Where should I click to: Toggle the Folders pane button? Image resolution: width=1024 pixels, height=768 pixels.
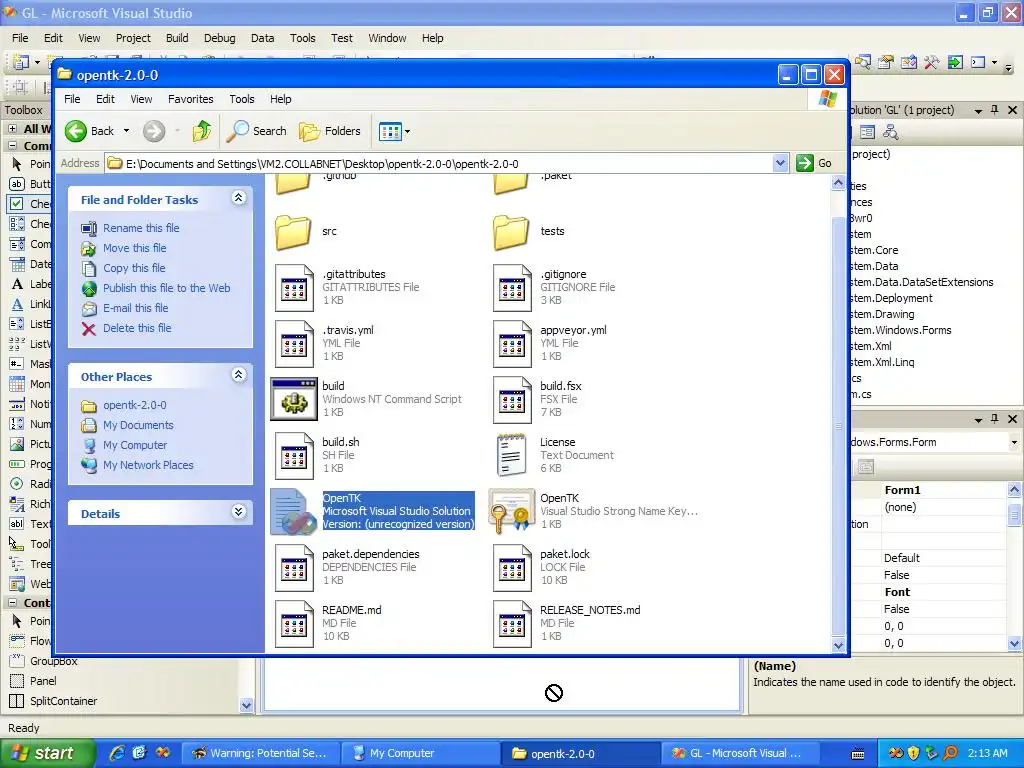click(x=330, y=131)
